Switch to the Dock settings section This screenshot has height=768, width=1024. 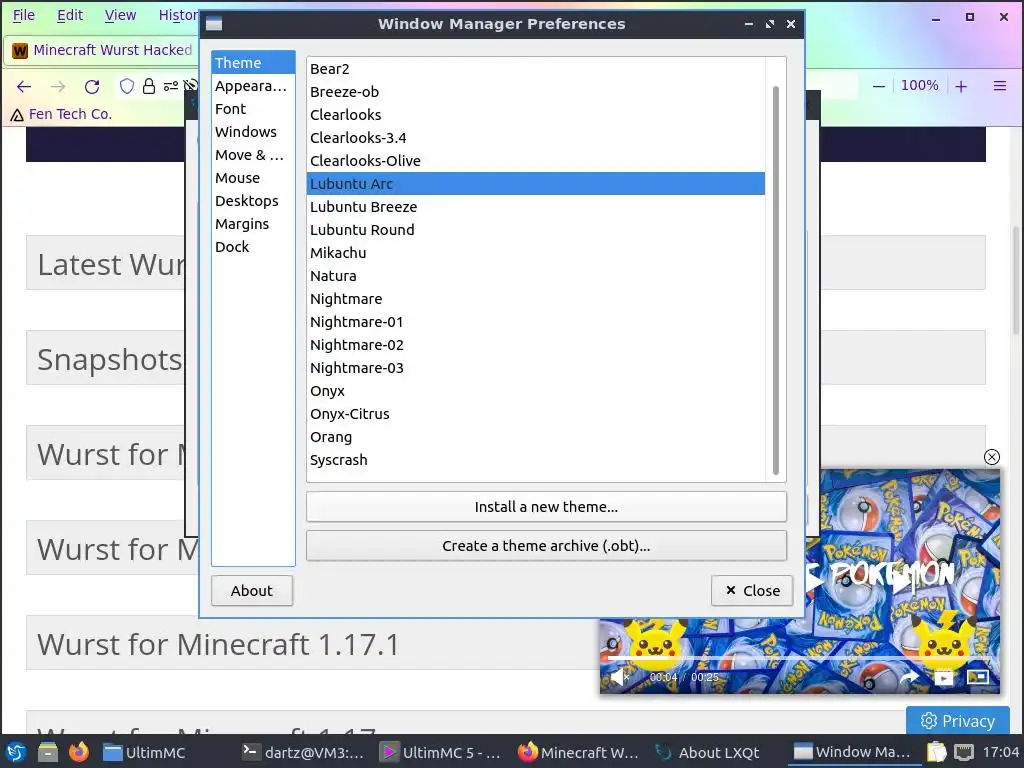pyautogui.click(x=253, y=247)
